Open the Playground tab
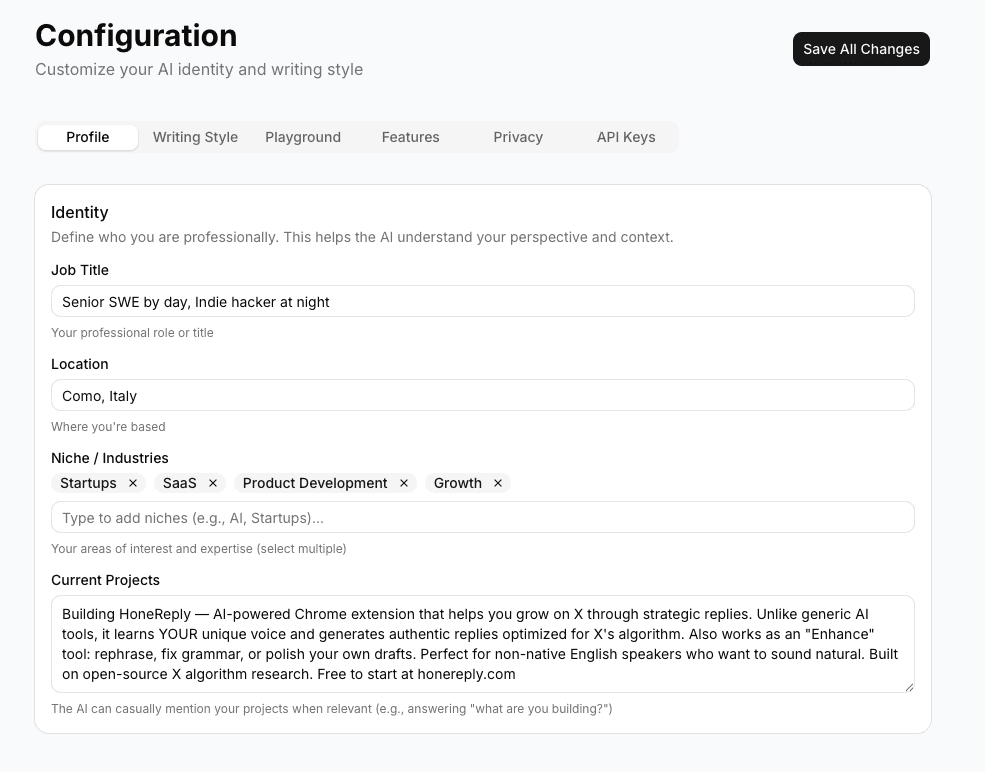 pos(302,137)
